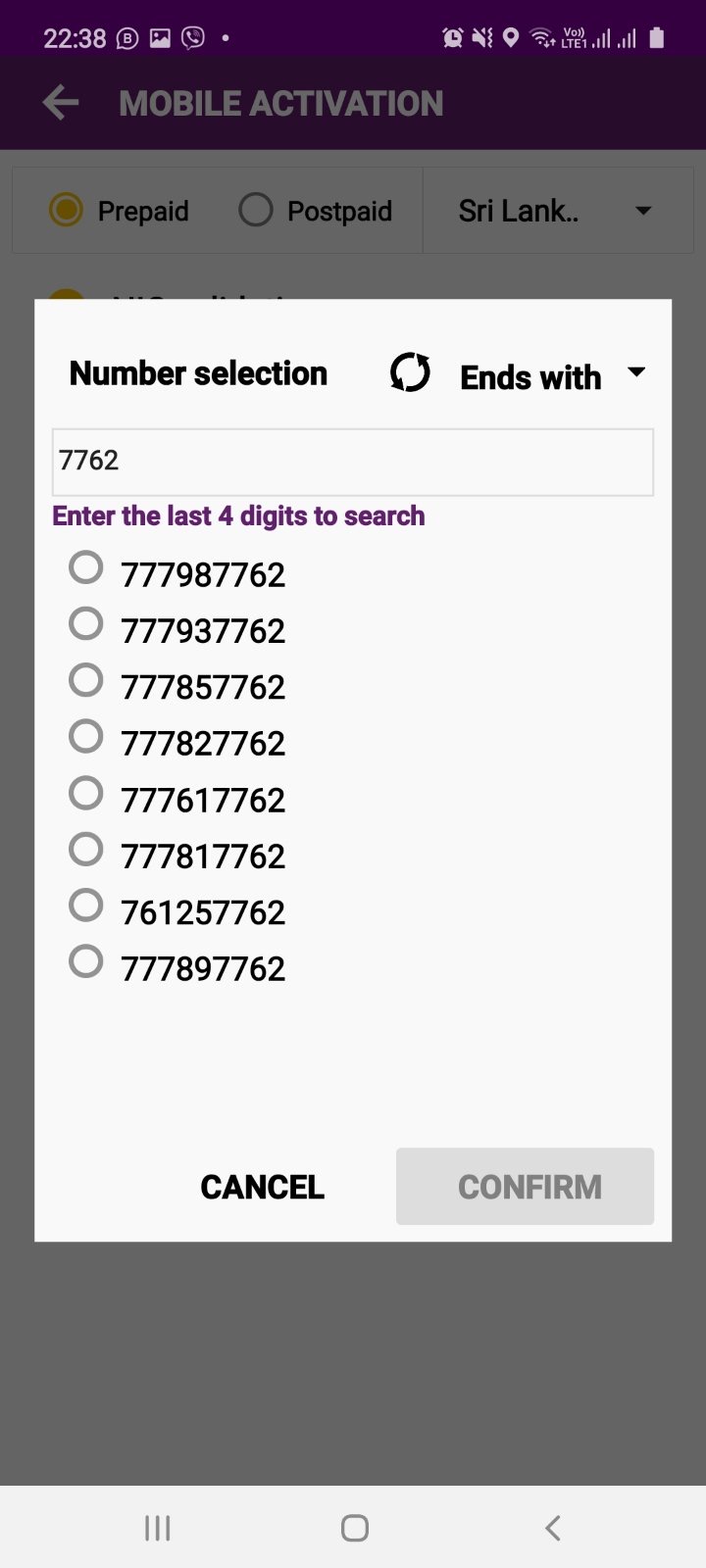Go back with the header arrow
This screenshot has width=706, height=1568.
pos(61,103)
